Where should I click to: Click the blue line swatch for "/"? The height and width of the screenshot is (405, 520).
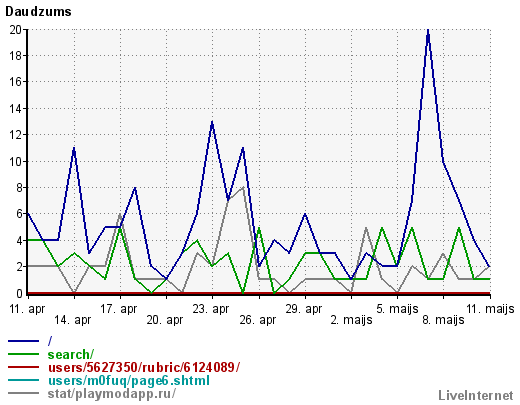[23, 341]
